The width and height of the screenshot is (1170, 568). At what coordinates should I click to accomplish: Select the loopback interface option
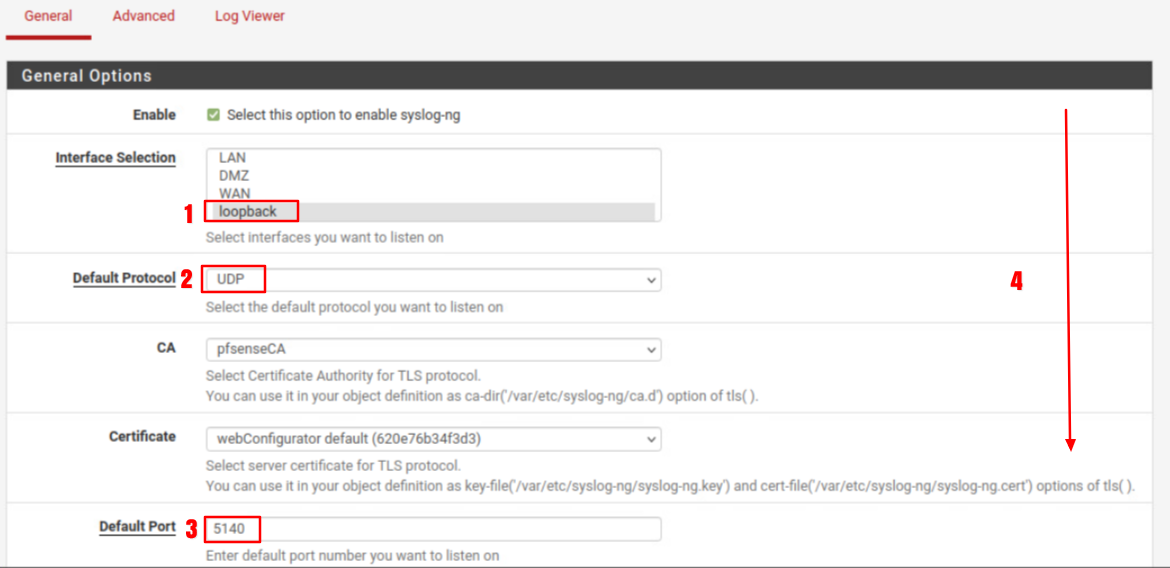point(247,211)
